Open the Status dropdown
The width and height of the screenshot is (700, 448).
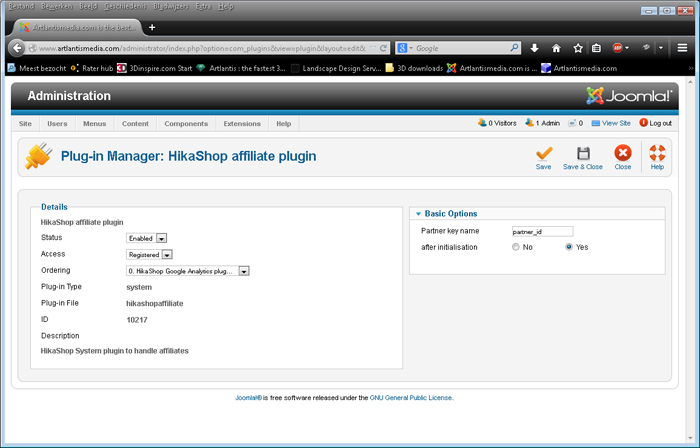(x=146, y=238)
